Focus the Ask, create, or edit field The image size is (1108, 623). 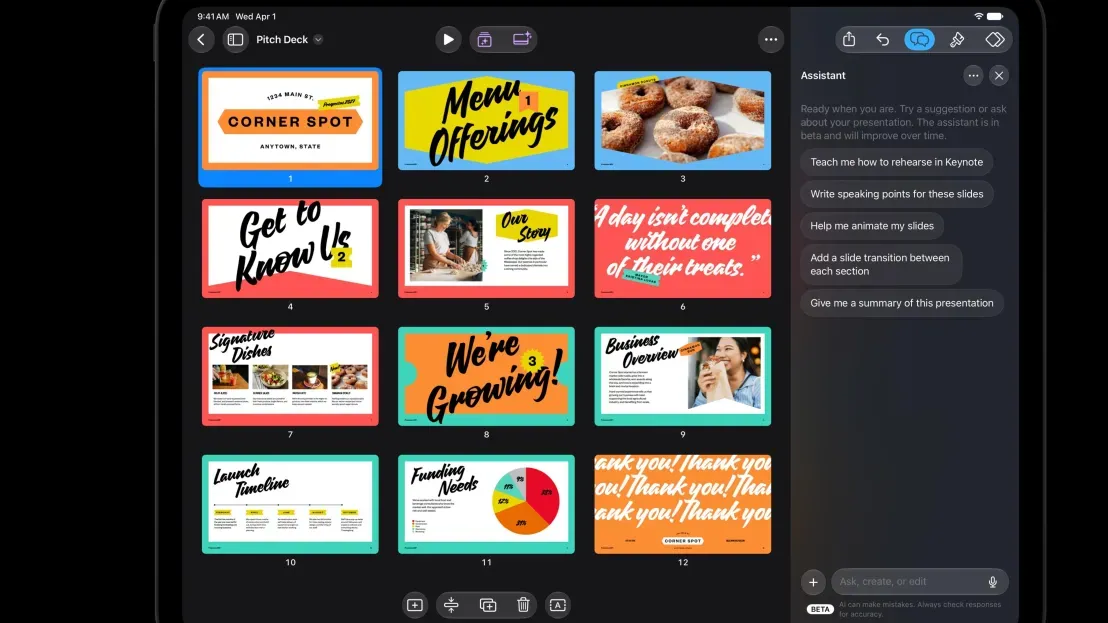point(919,581)
